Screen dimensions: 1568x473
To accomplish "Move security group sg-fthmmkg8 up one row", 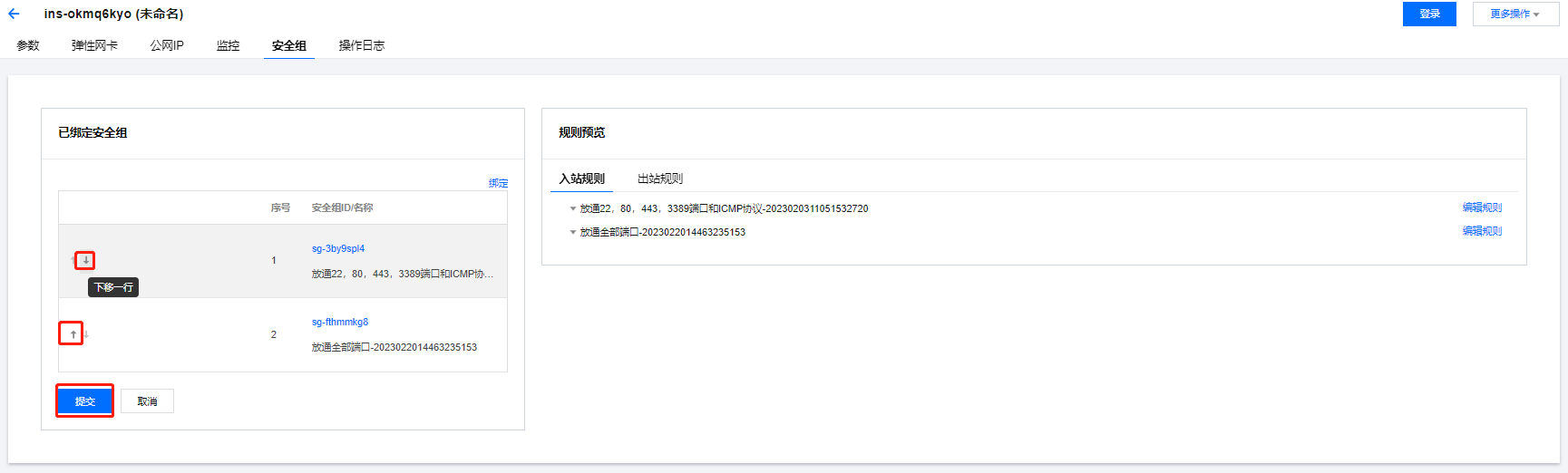I will point(73,334).
